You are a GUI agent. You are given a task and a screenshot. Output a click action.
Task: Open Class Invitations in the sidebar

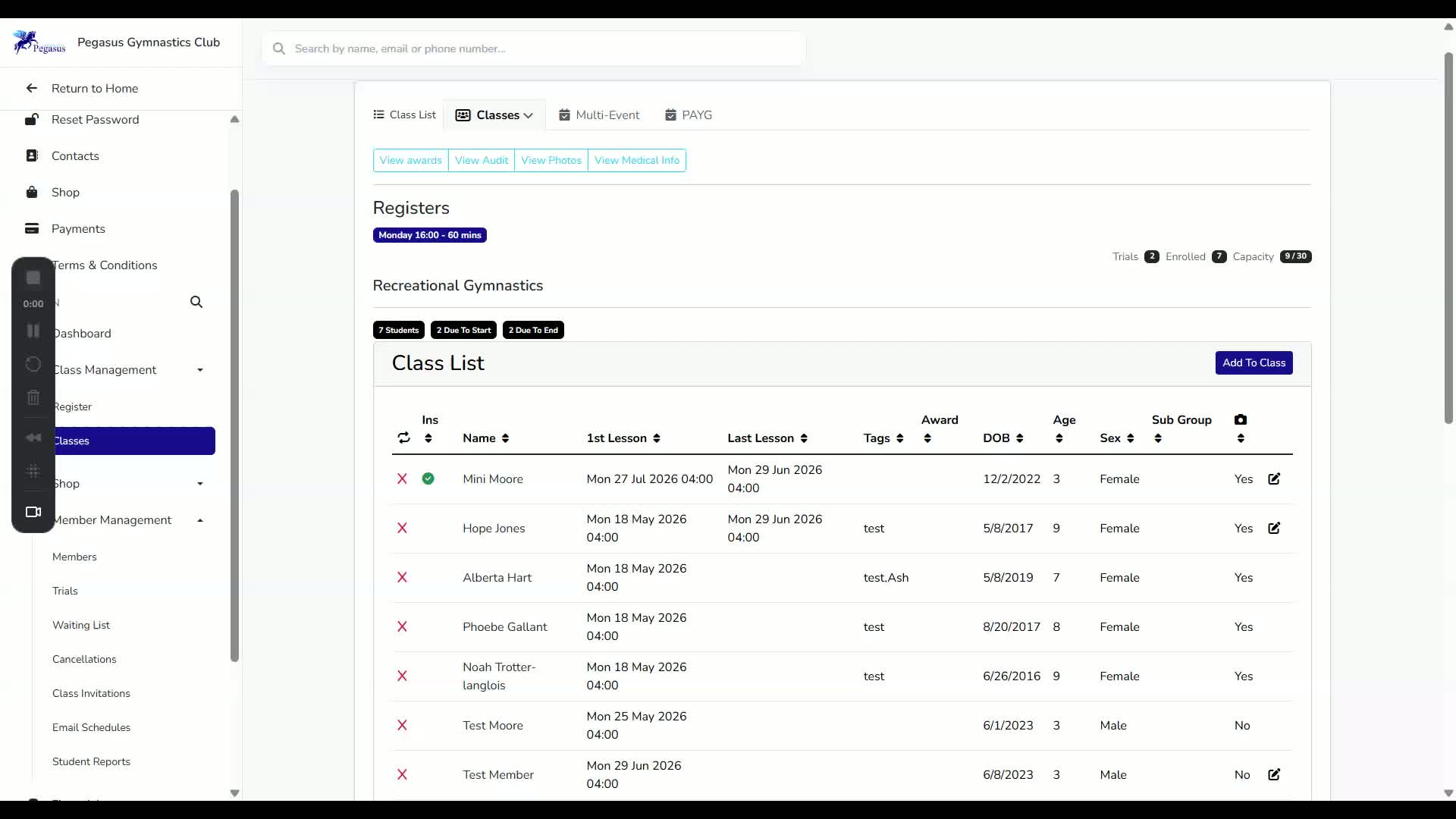point(91,694)
